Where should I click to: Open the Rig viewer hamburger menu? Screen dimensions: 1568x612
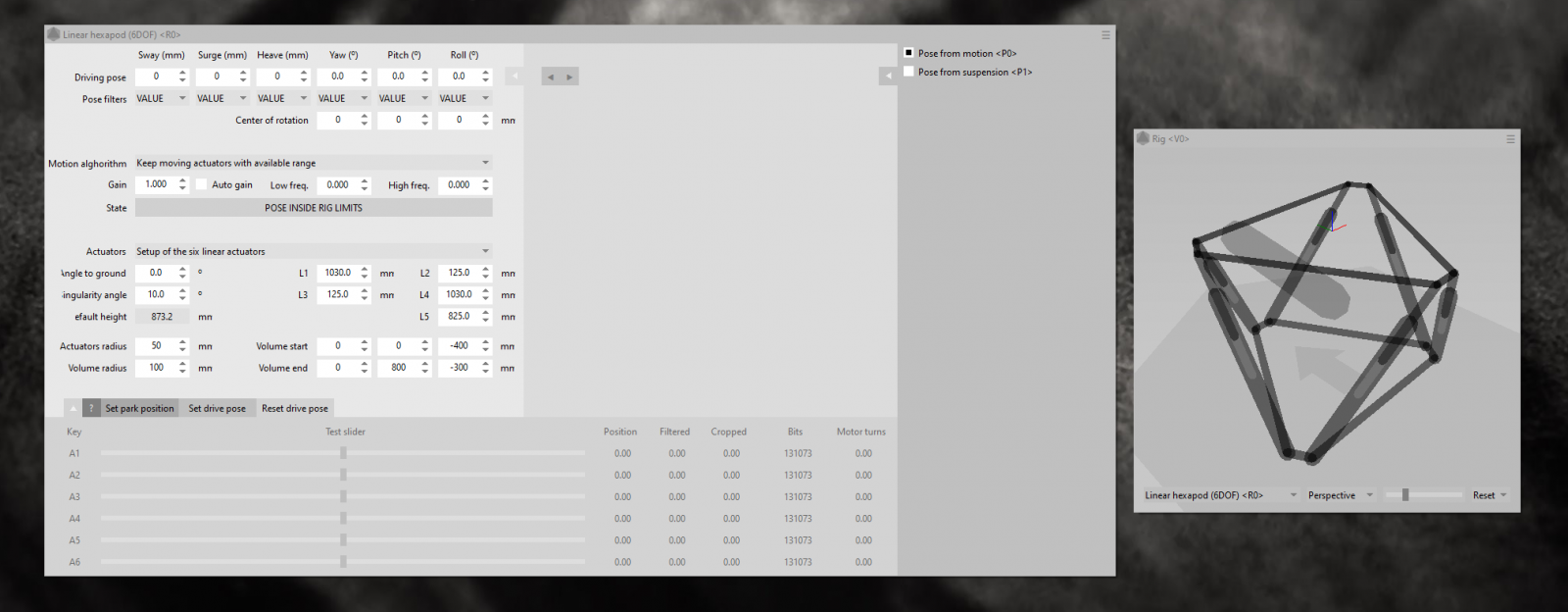point(1510,139)
